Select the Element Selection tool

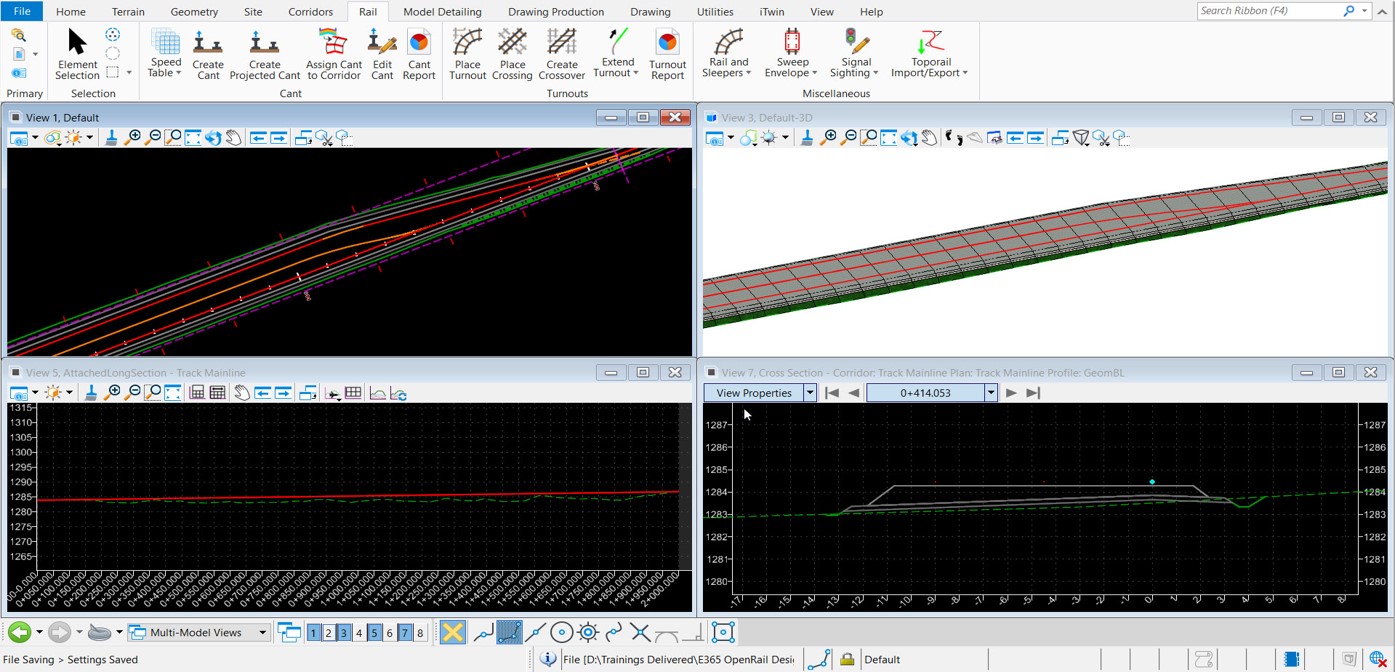coord(76,49)
